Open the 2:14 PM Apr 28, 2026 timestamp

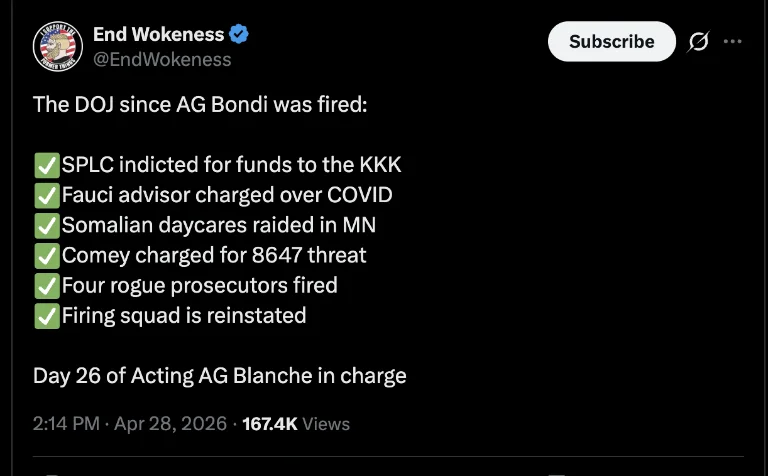click(128, 424)
